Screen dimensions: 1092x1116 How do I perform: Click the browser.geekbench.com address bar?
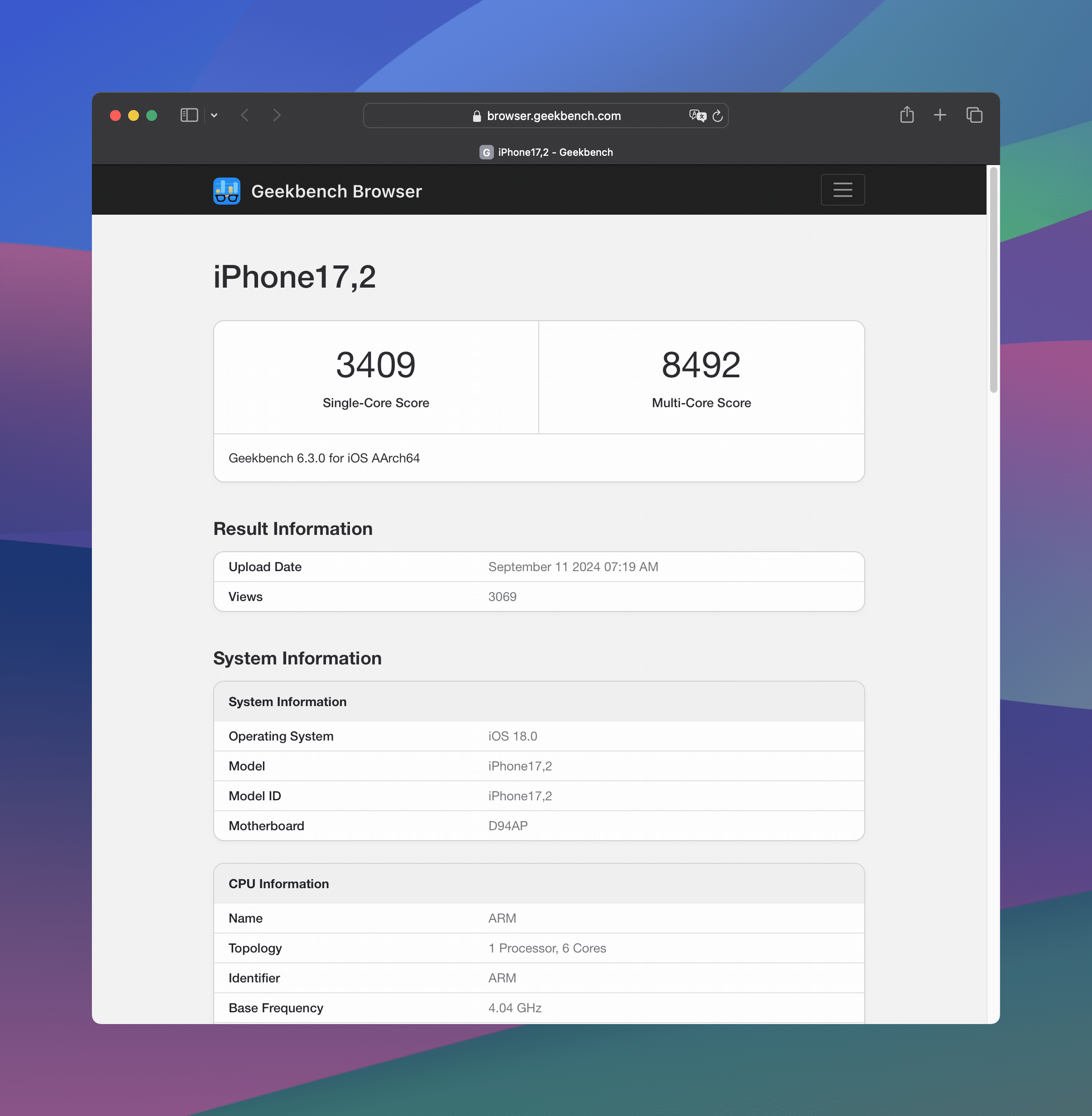[x=546, y=115]
